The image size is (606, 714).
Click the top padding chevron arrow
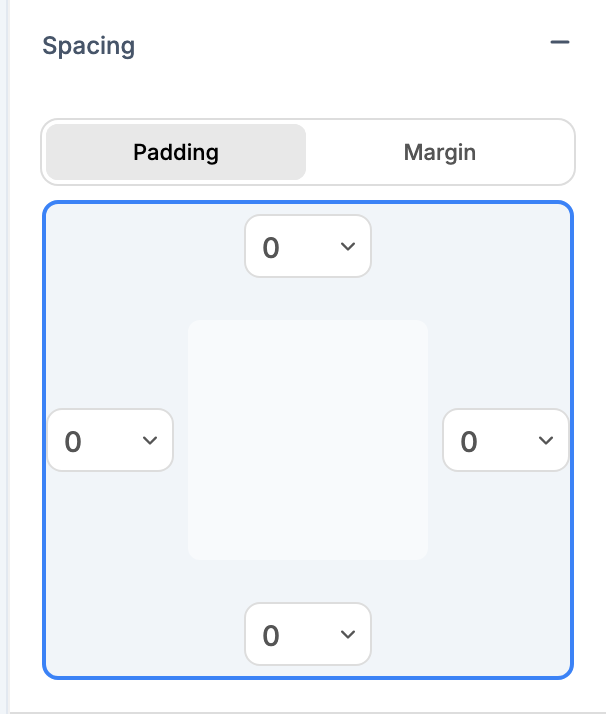click(x=348, y=246)
